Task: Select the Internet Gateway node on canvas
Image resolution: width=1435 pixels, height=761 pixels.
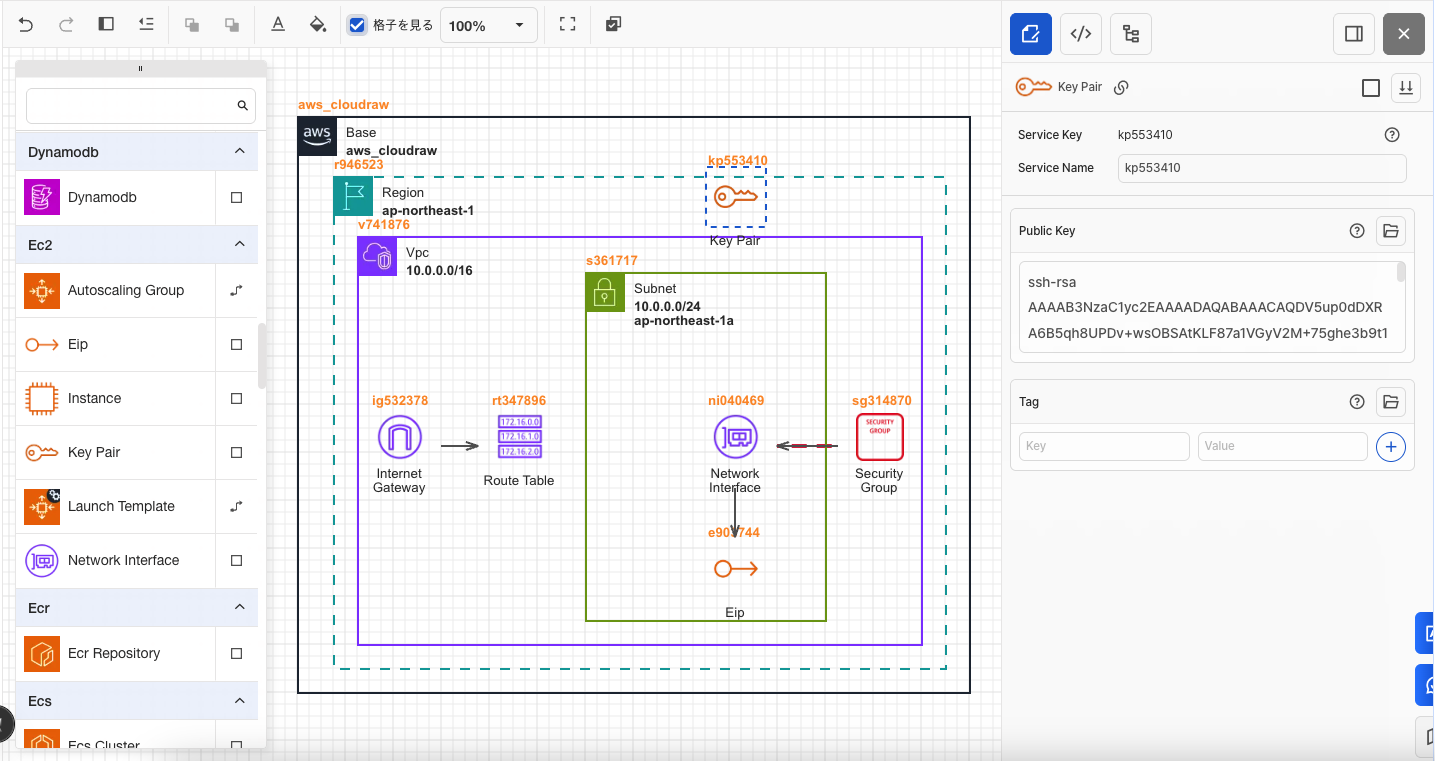Action: (399, 438)
